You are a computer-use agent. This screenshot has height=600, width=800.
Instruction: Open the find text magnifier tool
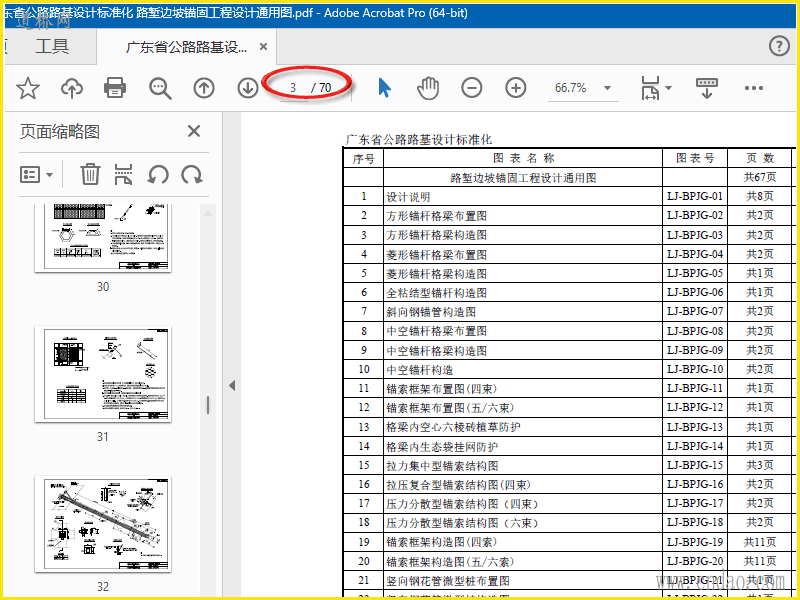160,88
